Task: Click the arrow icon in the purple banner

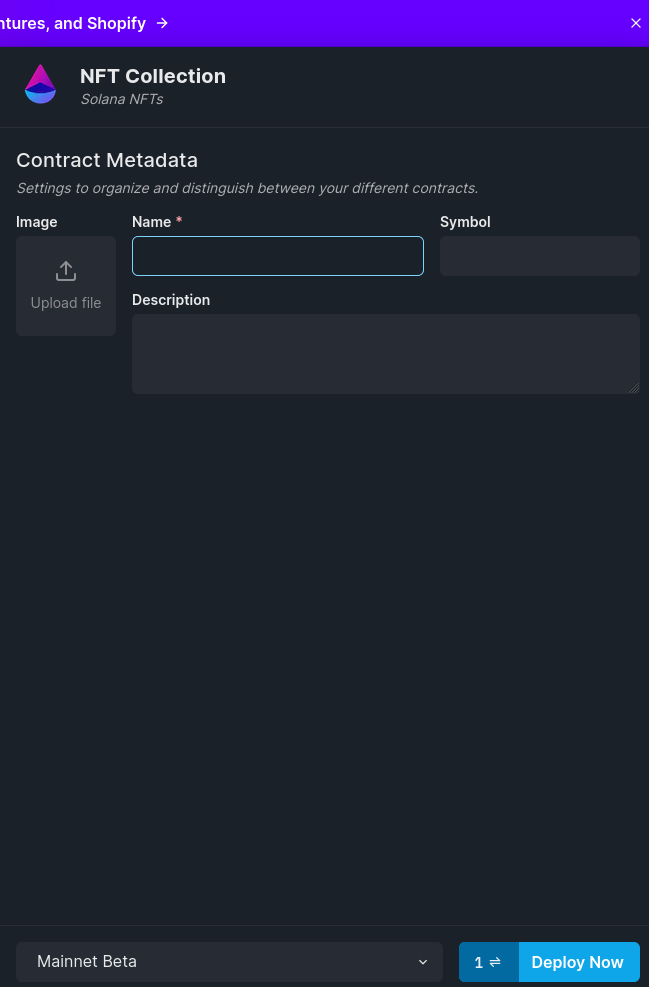Action: [162, 23]
